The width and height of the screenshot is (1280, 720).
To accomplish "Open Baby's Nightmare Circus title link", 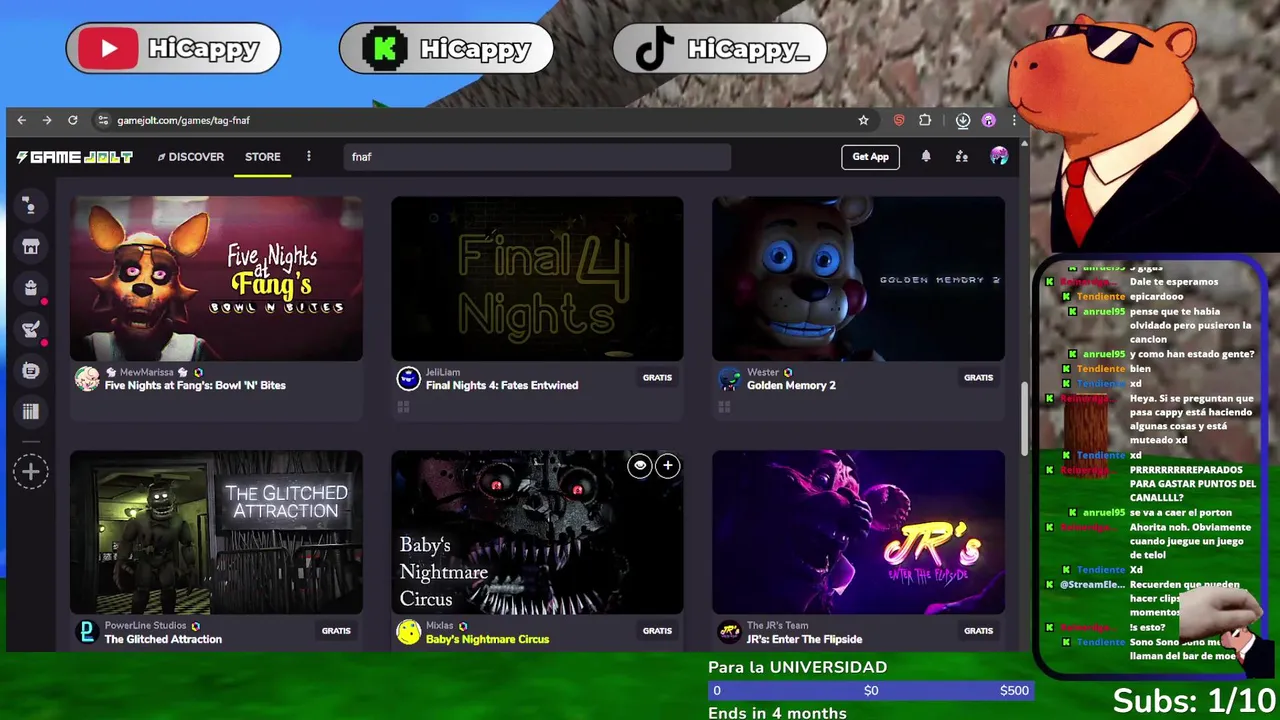I will [487, 639].
